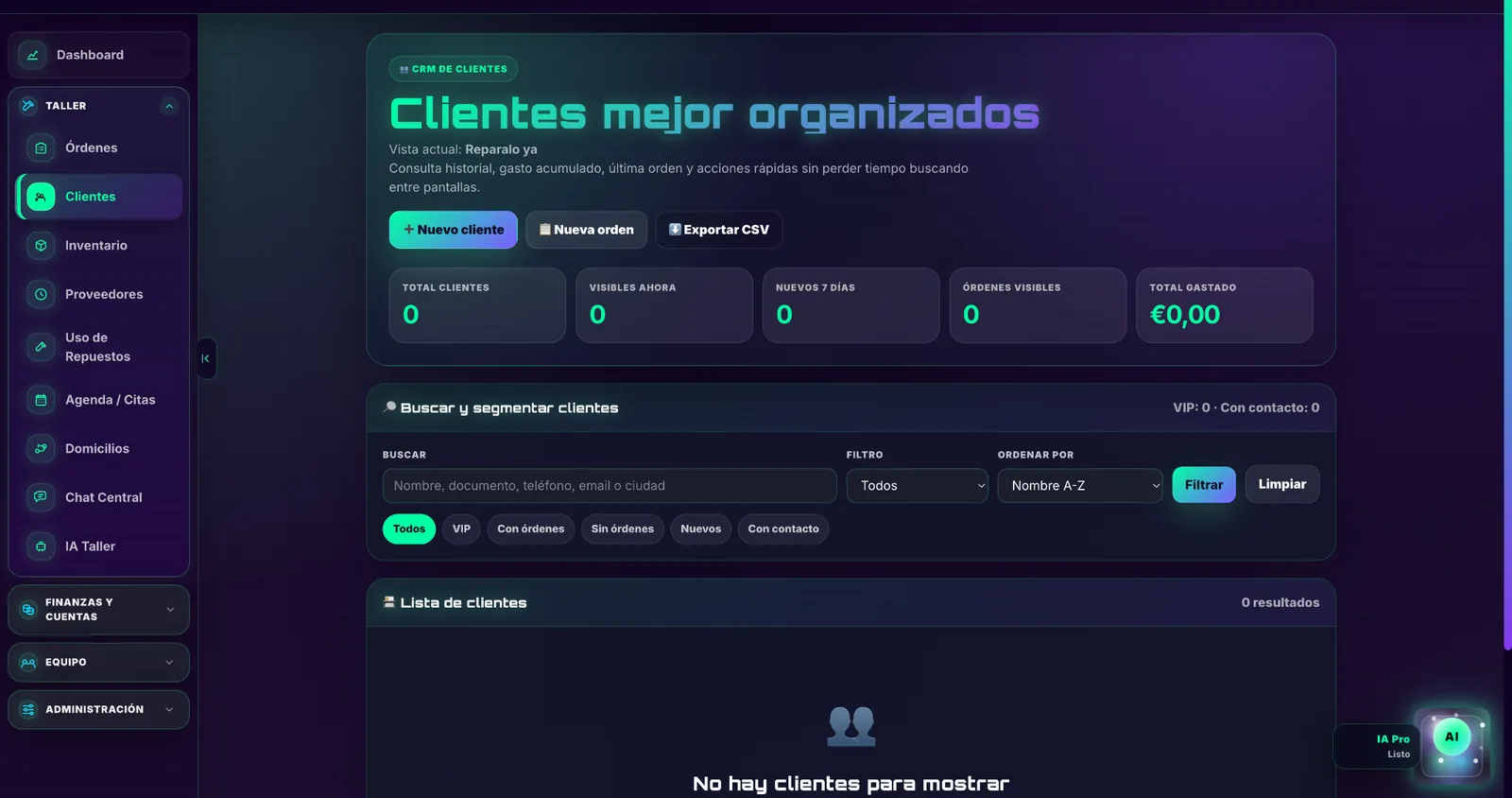This screenshot has height=798, width=1512.
Task: Click the CRM de Clientes badge
Action: pos(454,69)
